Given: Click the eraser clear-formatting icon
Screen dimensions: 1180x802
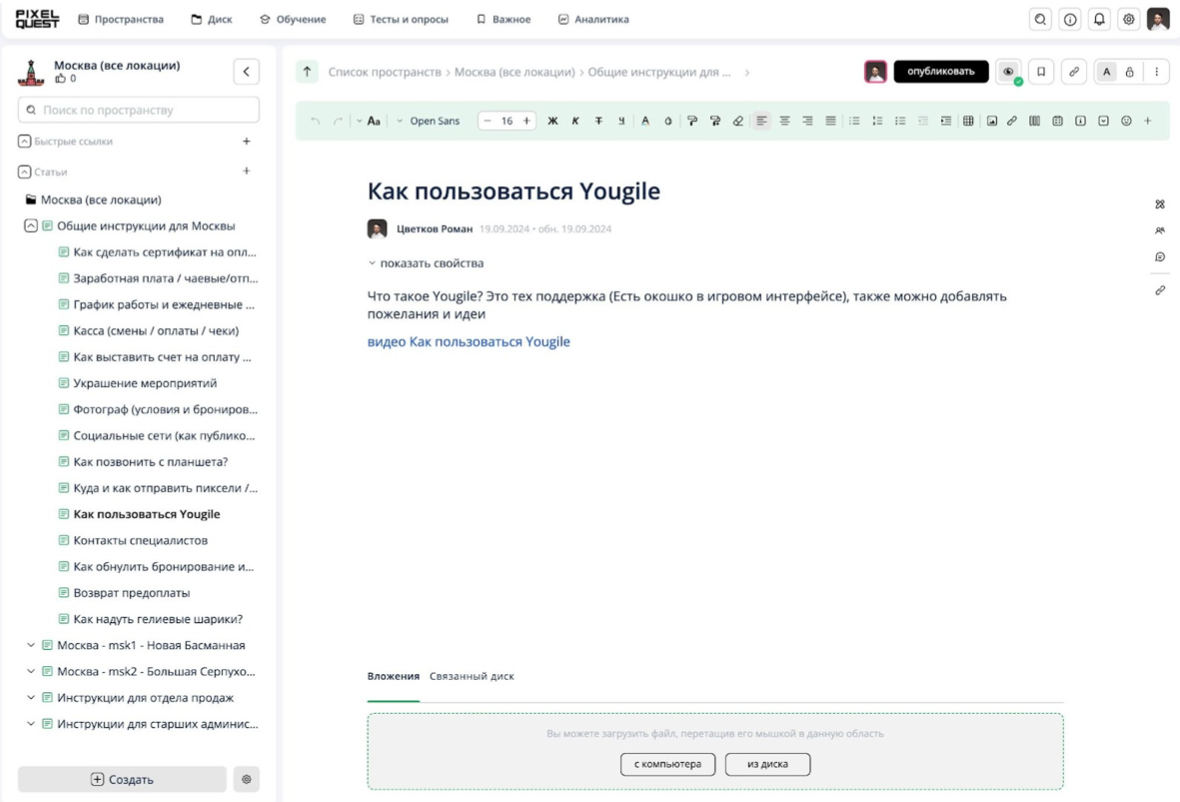Looking at the screenshot, I should tap(738, 120).
